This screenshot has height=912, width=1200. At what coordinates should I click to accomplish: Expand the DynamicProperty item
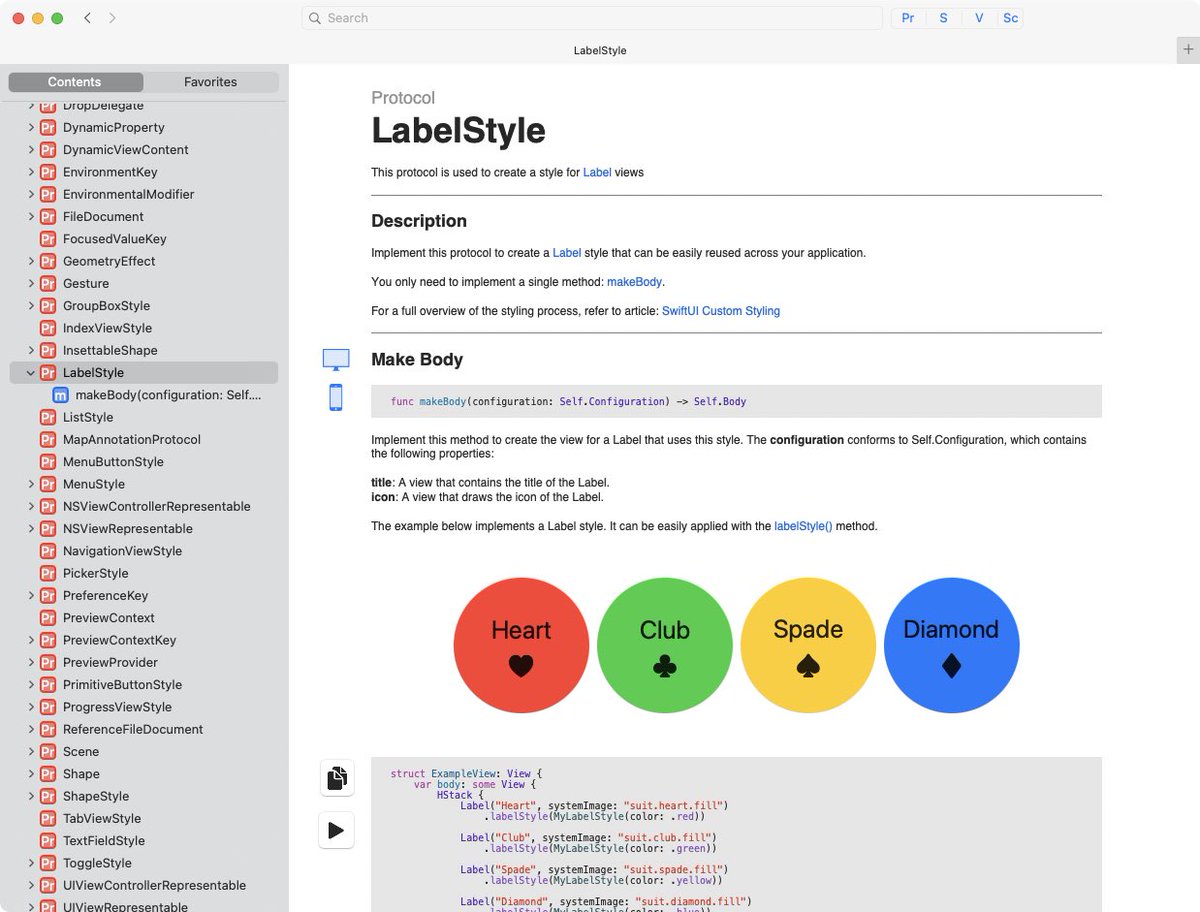pos(31,128)
